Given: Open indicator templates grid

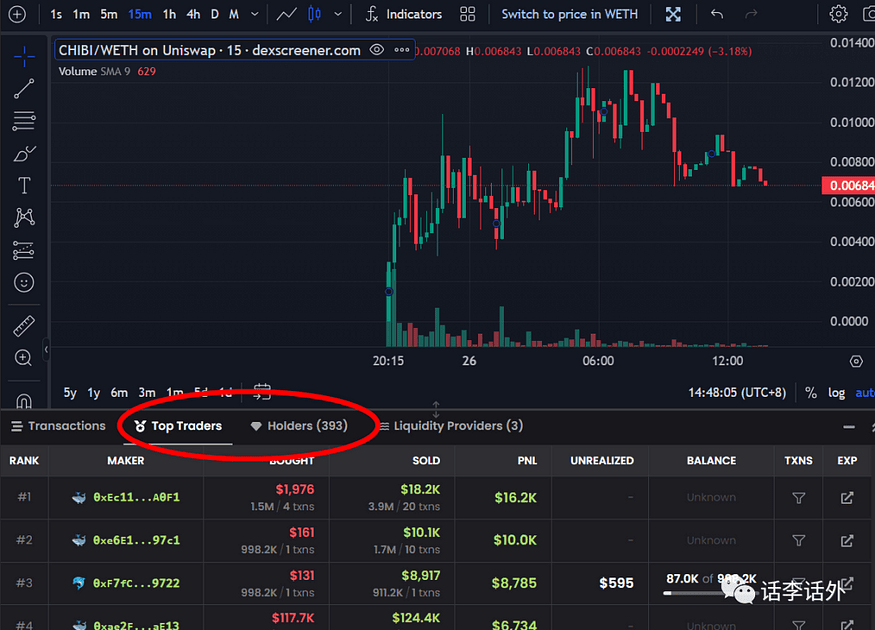Looking at the screenshot, I should click(468, 14).
